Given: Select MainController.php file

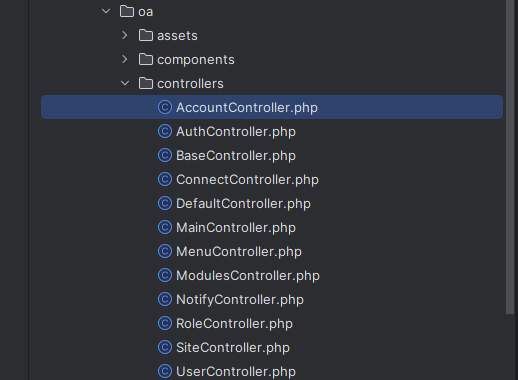Looking at the screenshot, I should (x=236, y=227).
